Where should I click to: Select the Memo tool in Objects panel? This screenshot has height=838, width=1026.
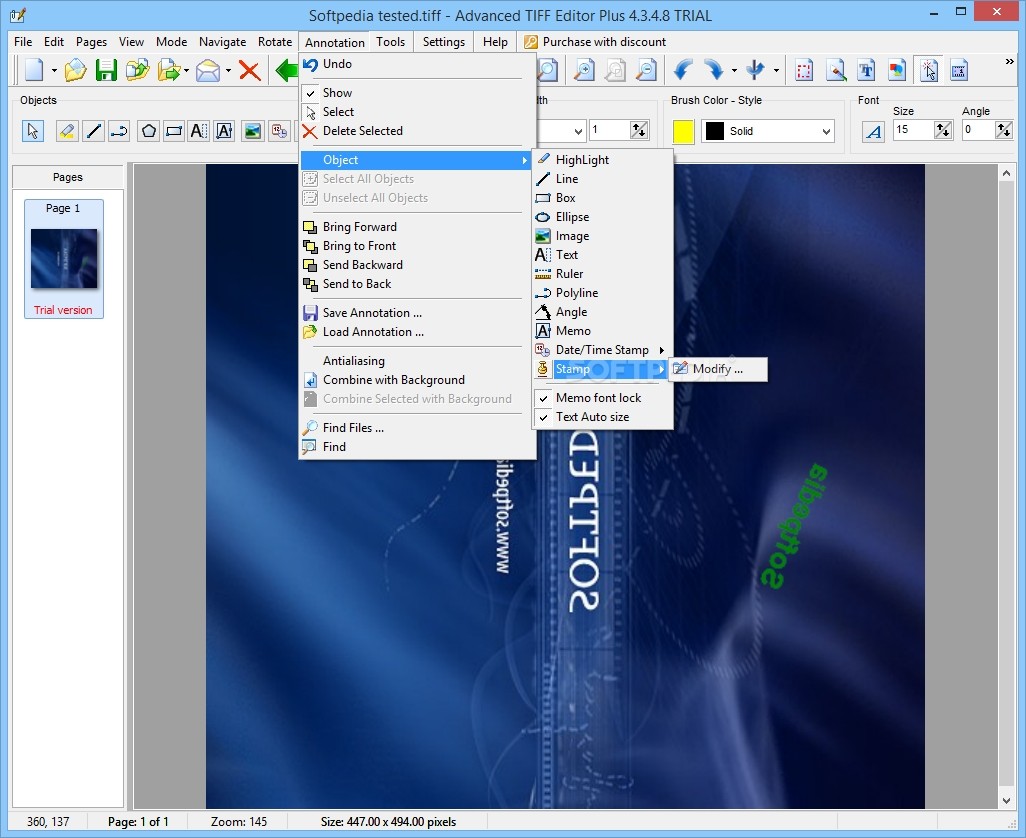(224, 131)
